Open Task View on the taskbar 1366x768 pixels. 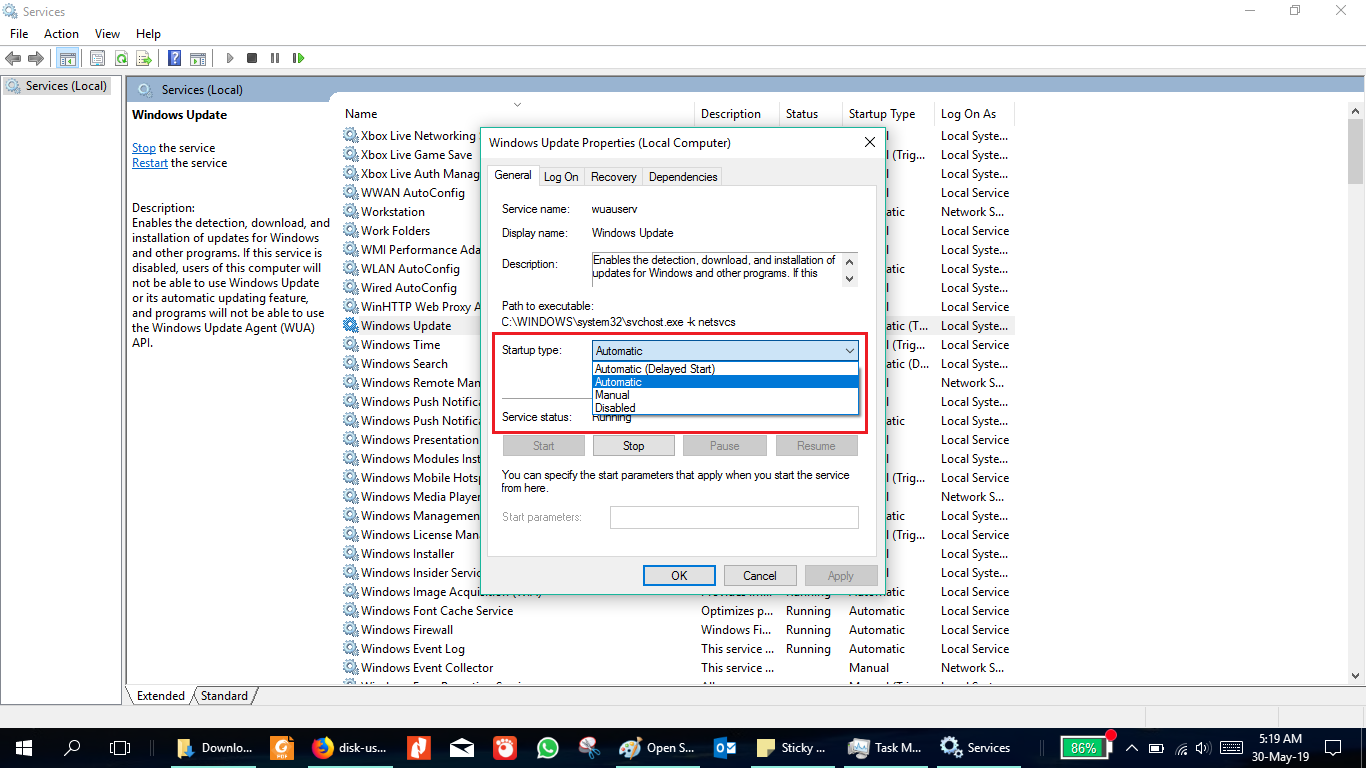click(x=120, y=747)
